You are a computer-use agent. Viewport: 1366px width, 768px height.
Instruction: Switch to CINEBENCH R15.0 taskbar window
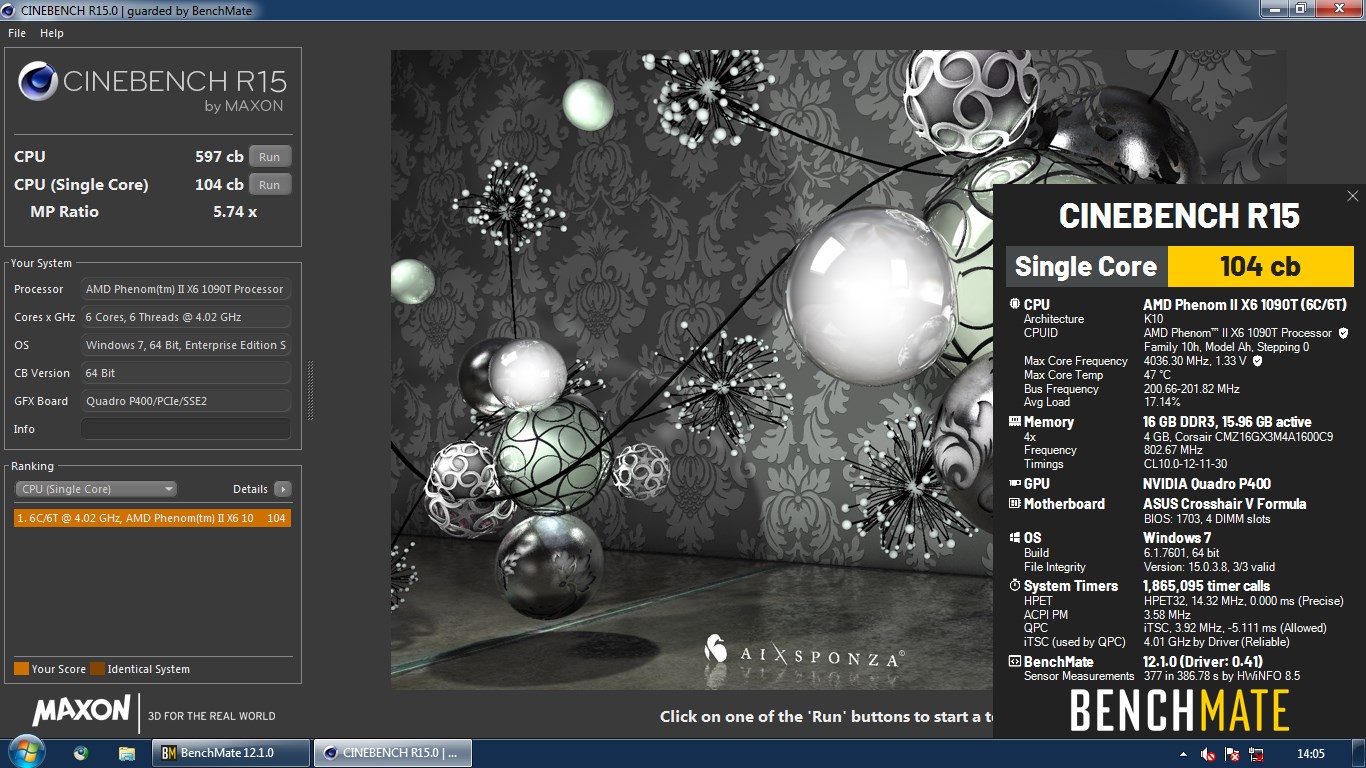pos(392,753)
